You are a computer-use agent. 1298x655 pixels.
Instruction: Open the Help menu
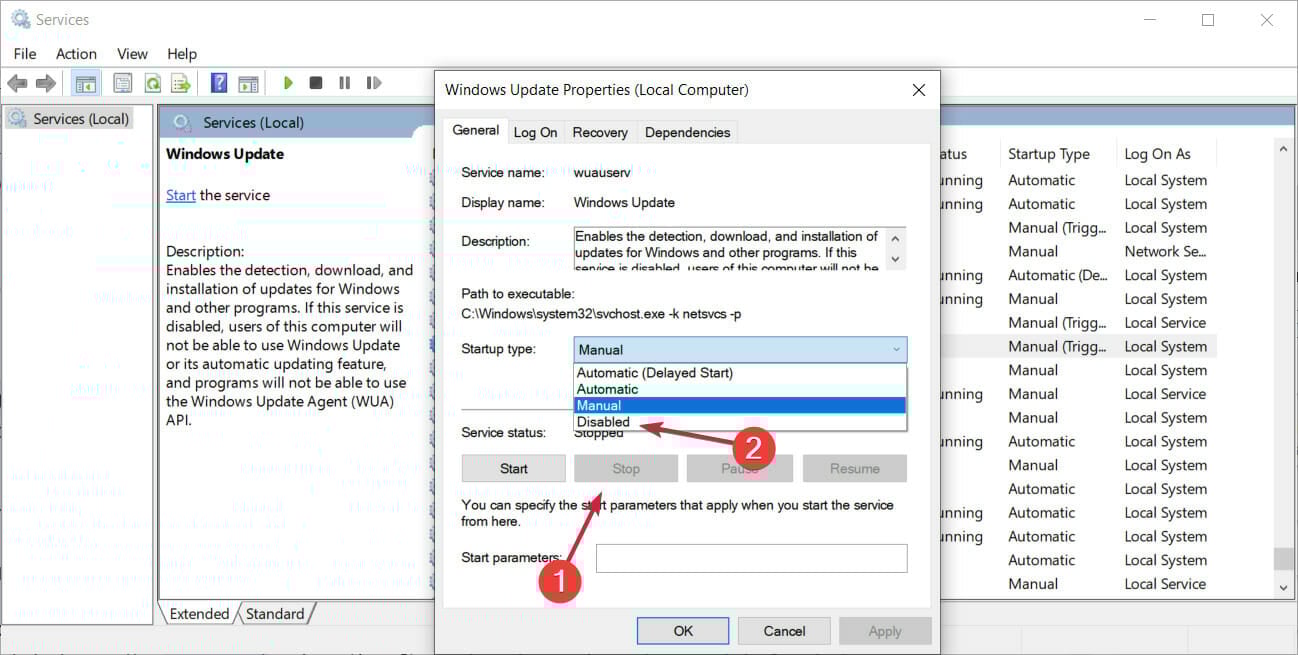182,54
